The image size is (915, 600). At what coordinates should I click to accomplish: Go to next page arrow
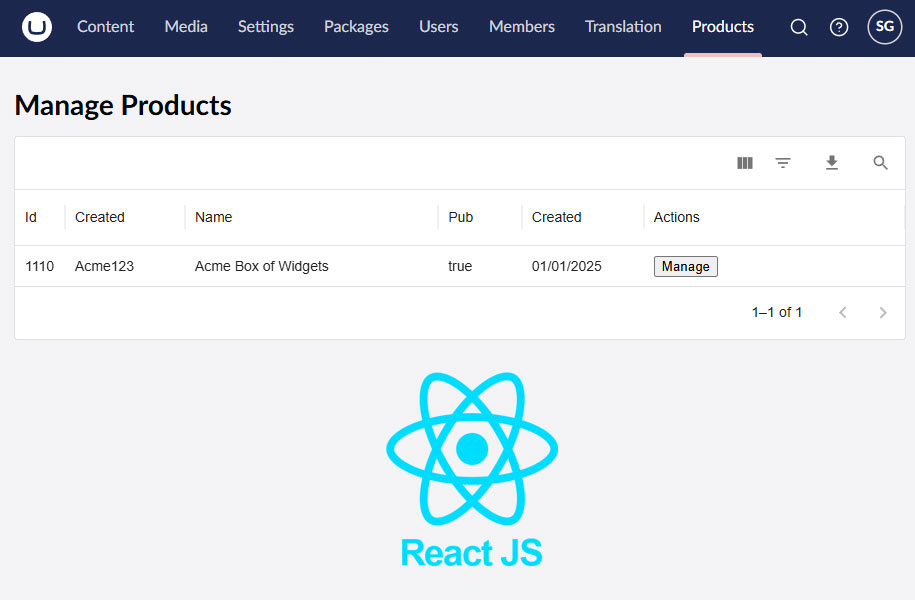(882, 312)
